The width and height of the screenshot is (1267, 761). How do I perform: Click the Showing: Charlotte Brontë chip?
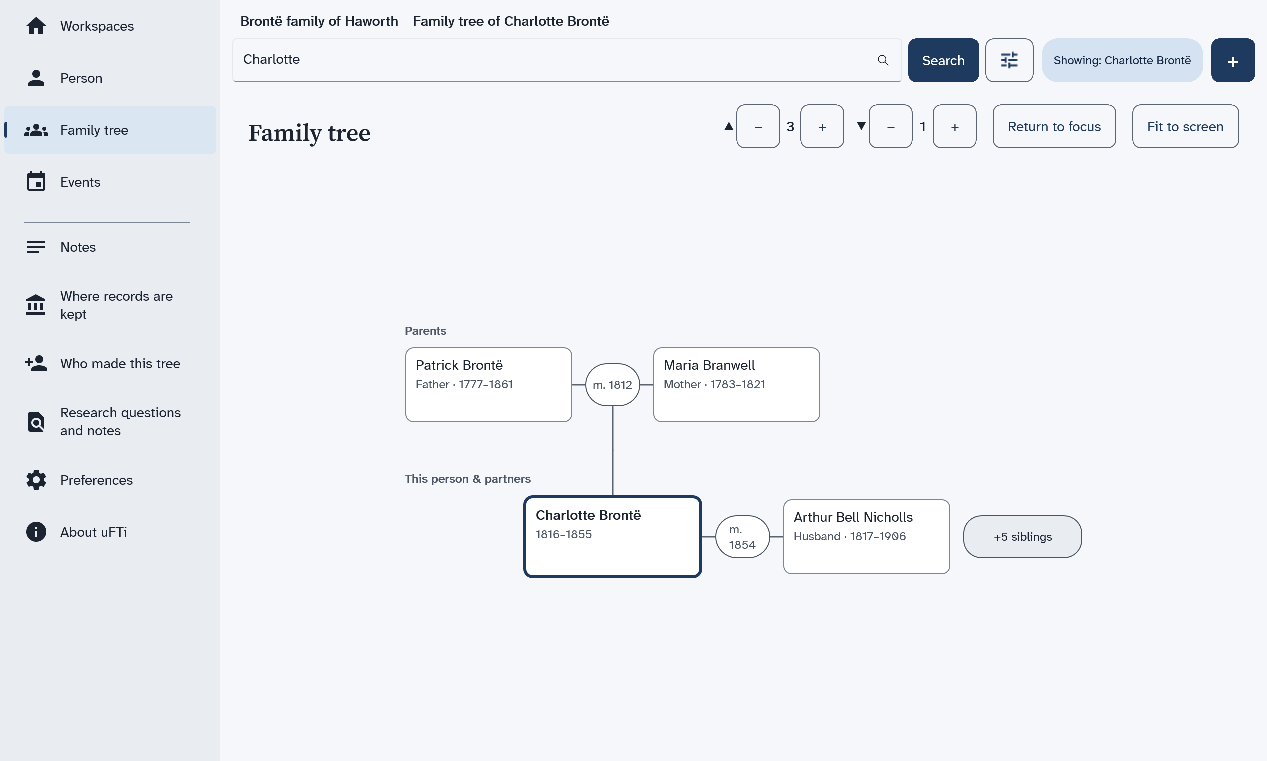1122,60
